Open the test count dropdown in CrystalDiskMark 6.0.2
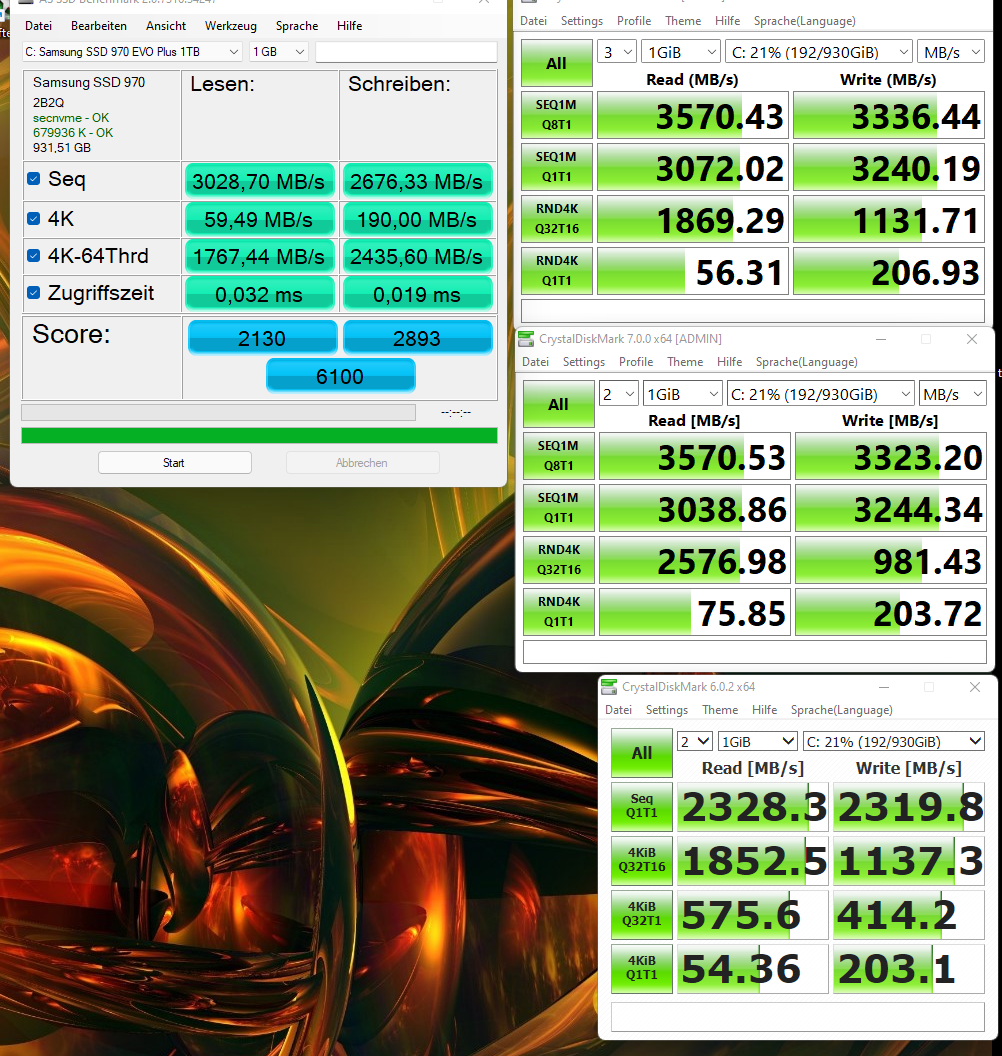1002x1056 pixels. [694, 741]
